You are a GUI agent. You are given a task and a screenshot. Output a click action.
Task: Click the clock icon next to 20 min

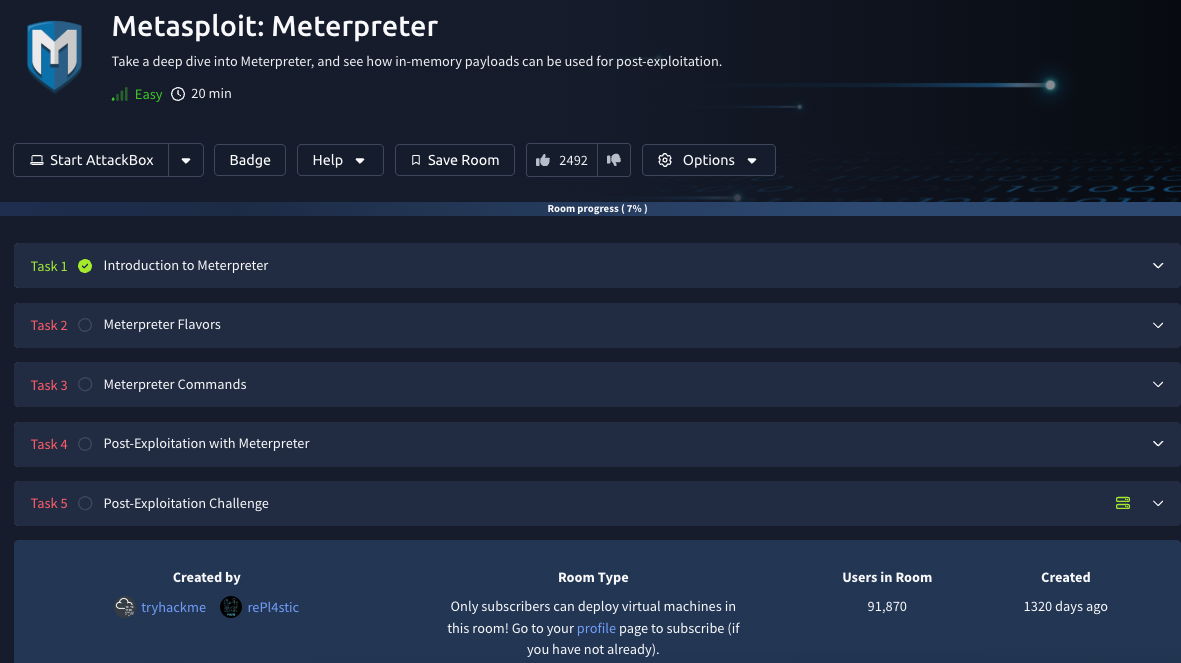(x=176, y=93)
